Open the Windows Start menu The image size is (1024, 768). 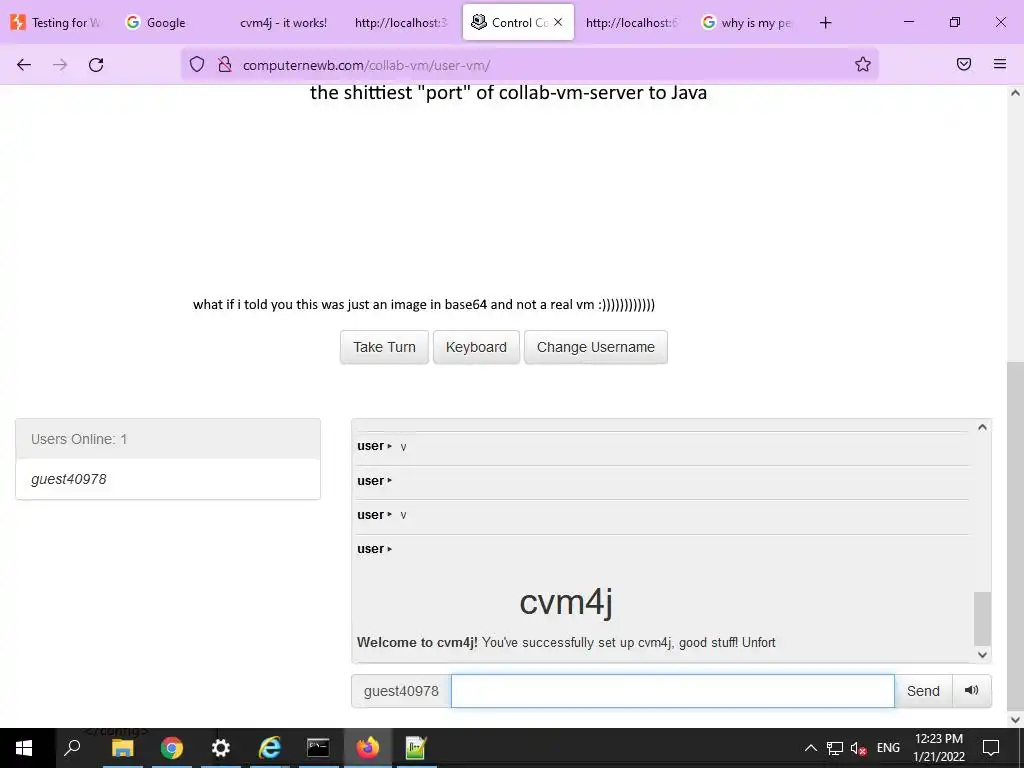(24, 748)
